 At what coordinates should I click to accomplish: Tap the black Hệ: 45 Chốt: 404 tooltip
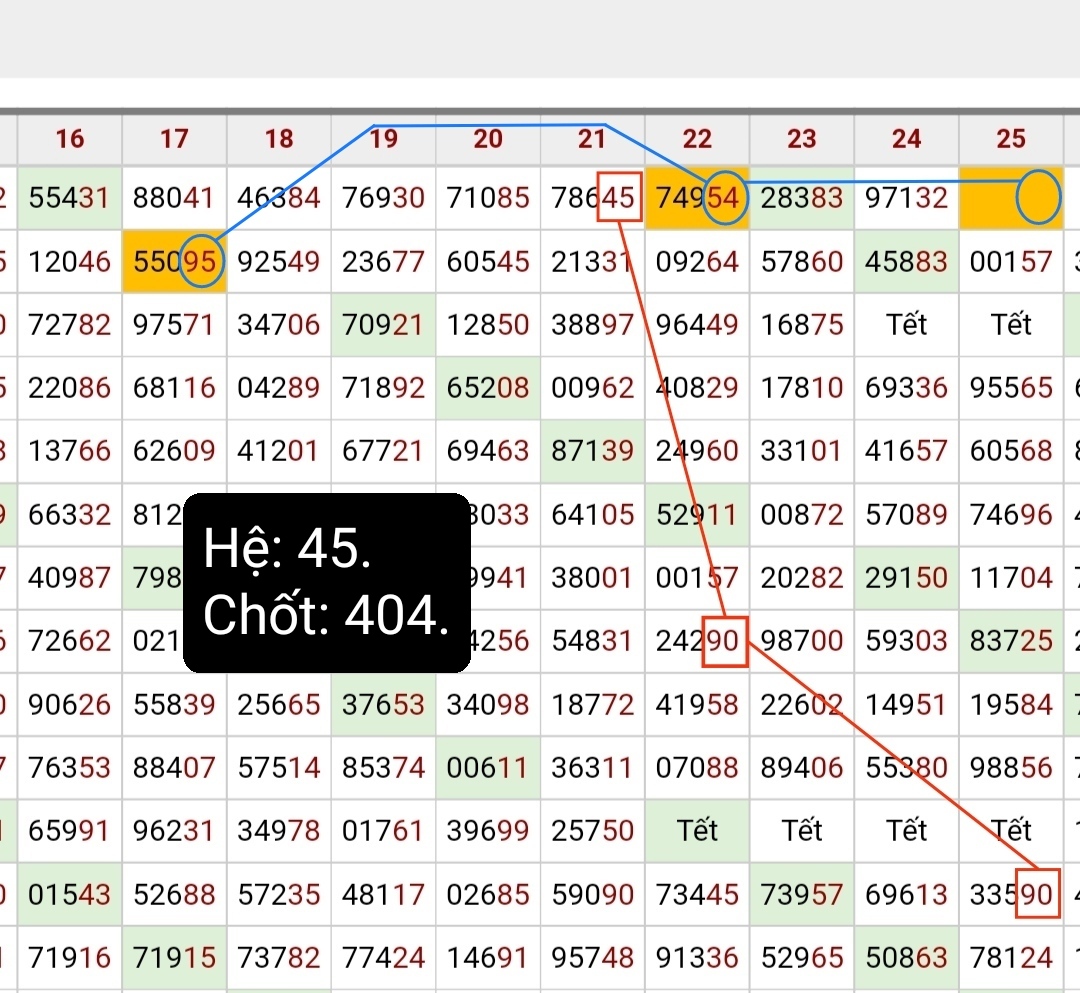pos(326,583)
